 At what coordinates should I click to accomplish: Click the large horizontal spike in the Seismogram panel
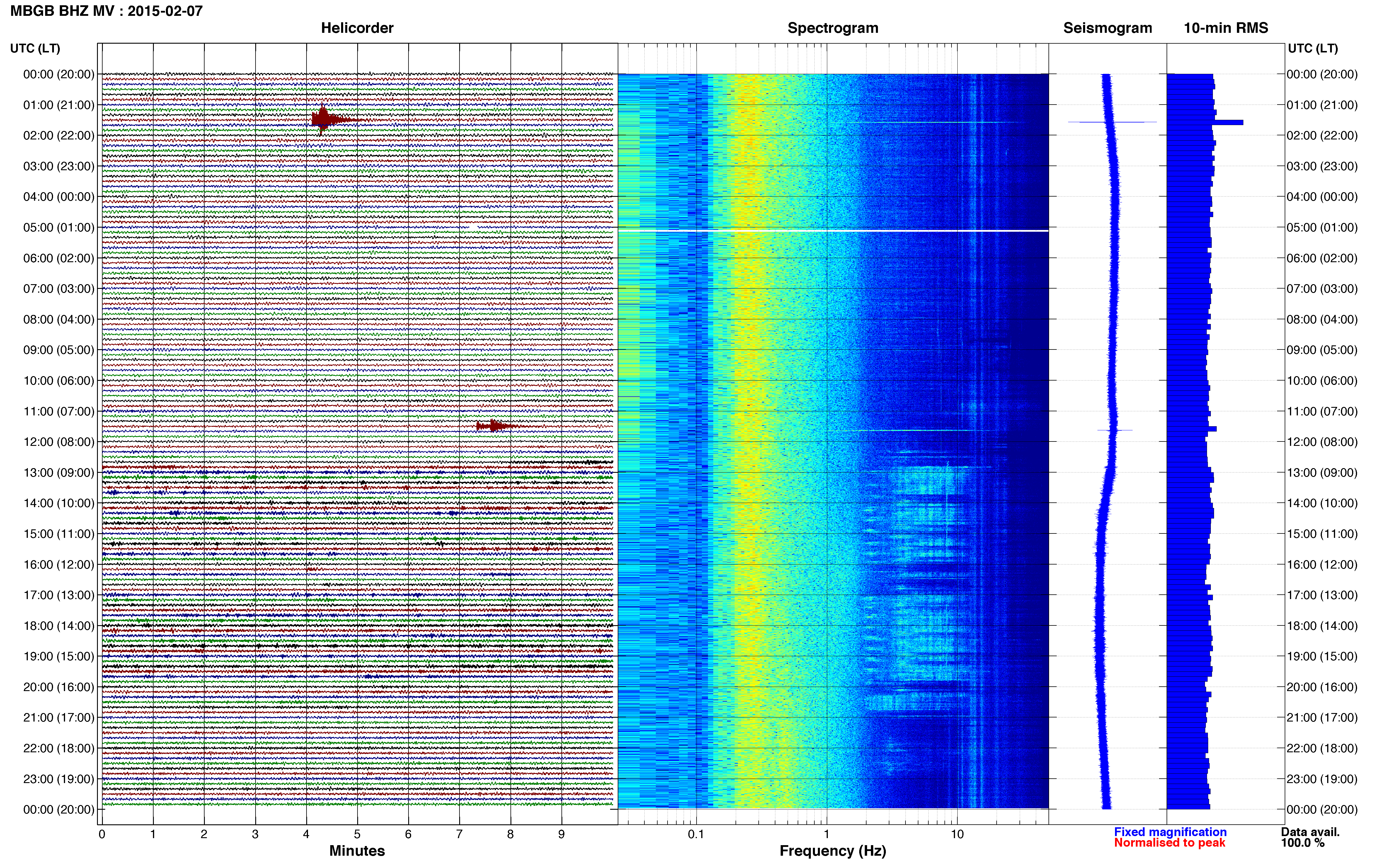(1112, 122)
